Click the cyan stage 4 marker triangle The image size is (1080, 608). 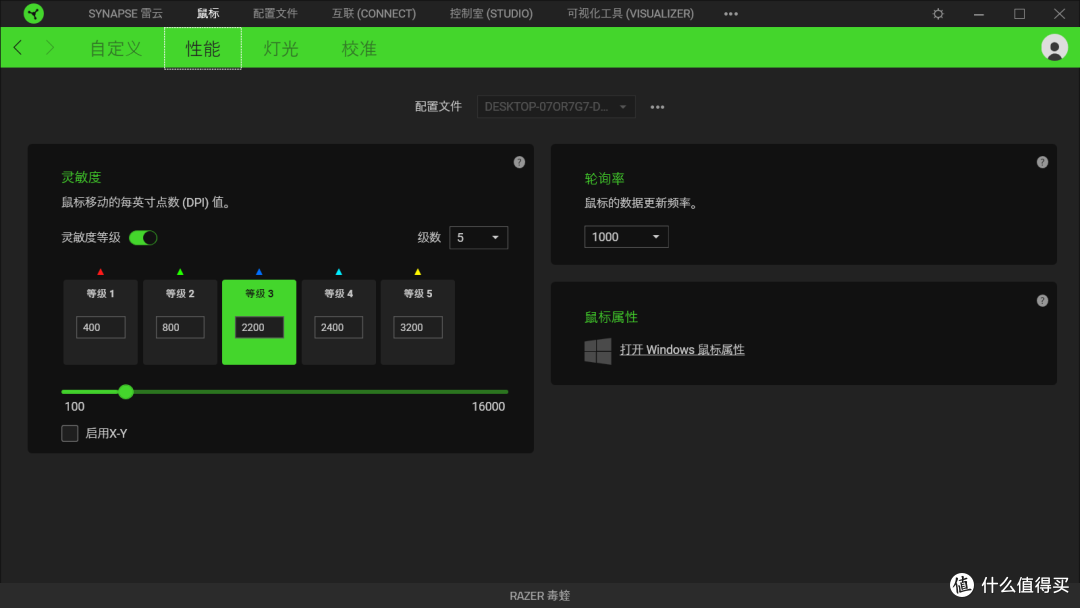pyautogui.click(x=338, y=272)
